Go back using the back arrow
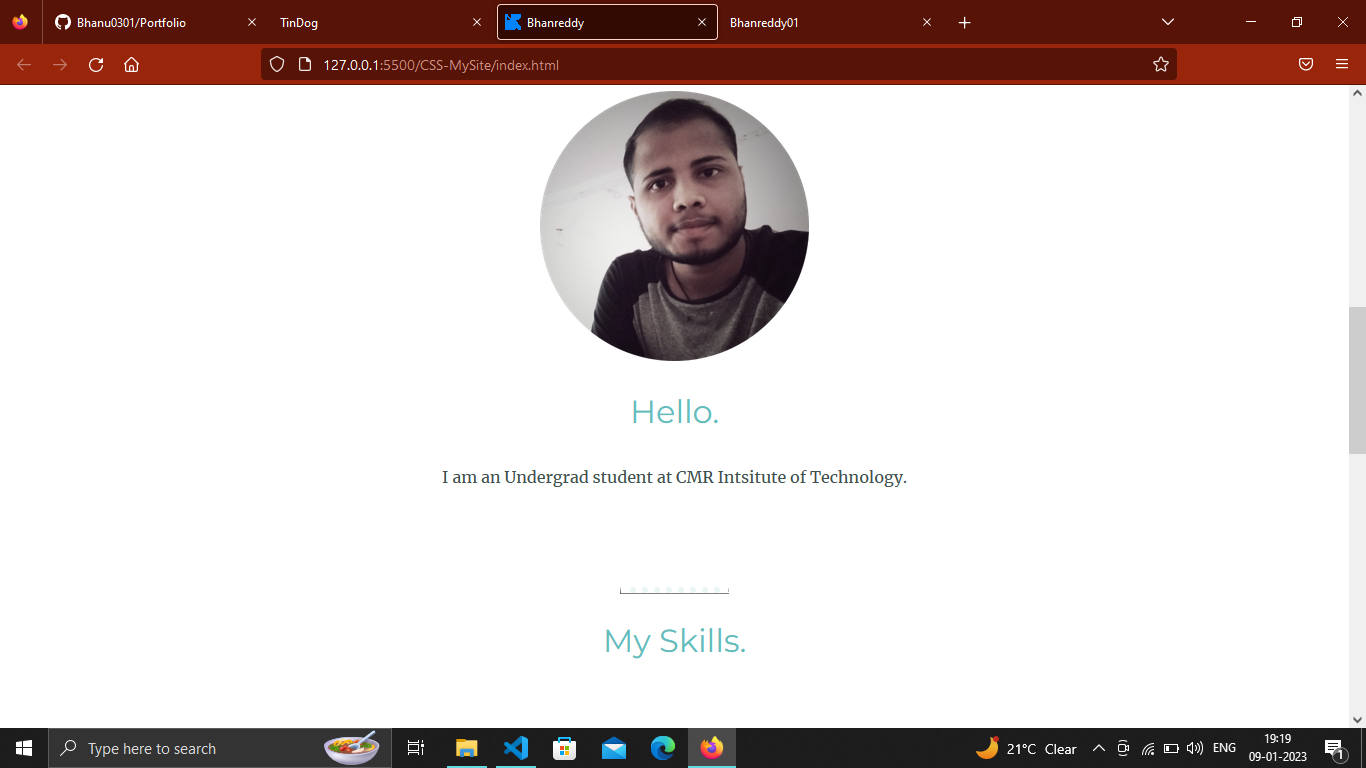This screenshot has height=768, width=1366. point(23,64)
